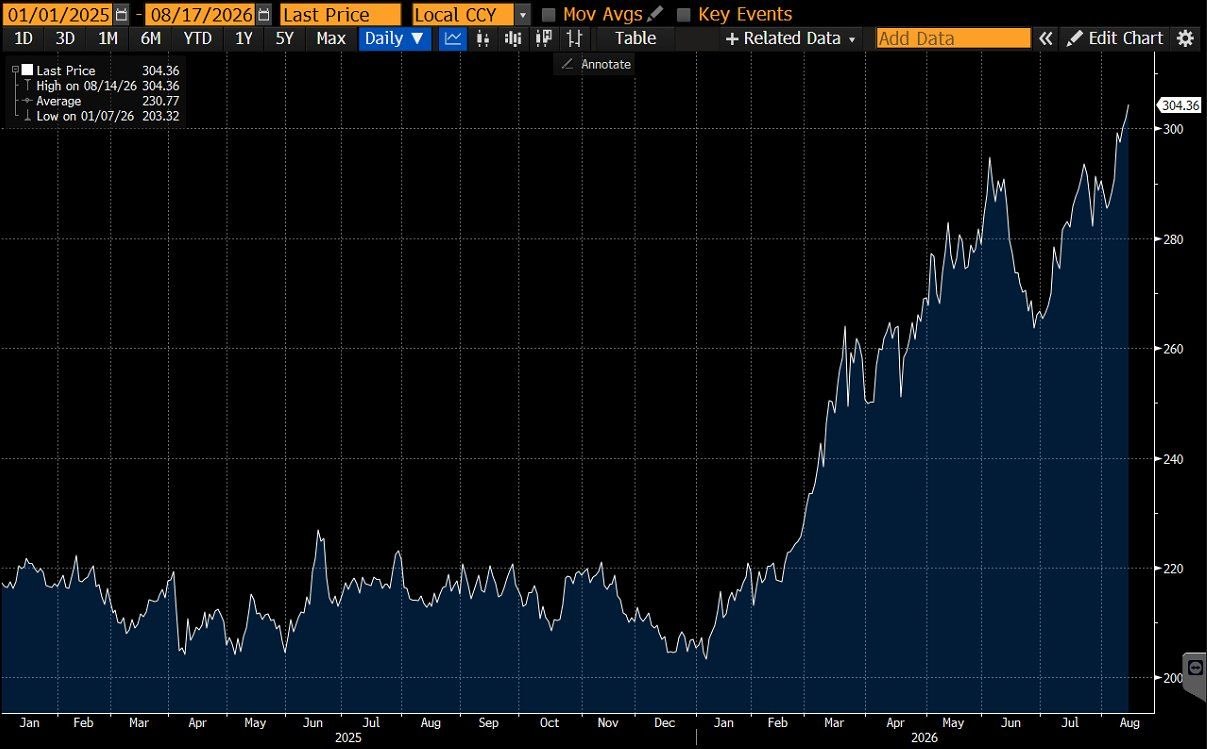Click the 240 y-axis label

[x=1173, y=459]
